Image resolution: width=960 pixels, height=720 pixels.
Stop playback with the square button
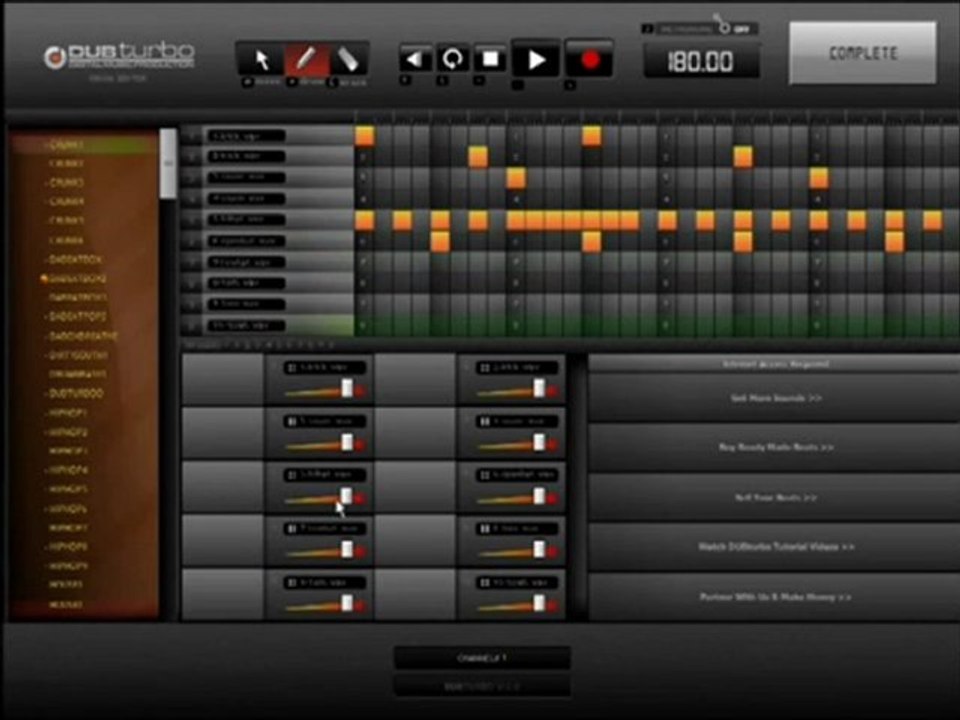pos(490,59)
